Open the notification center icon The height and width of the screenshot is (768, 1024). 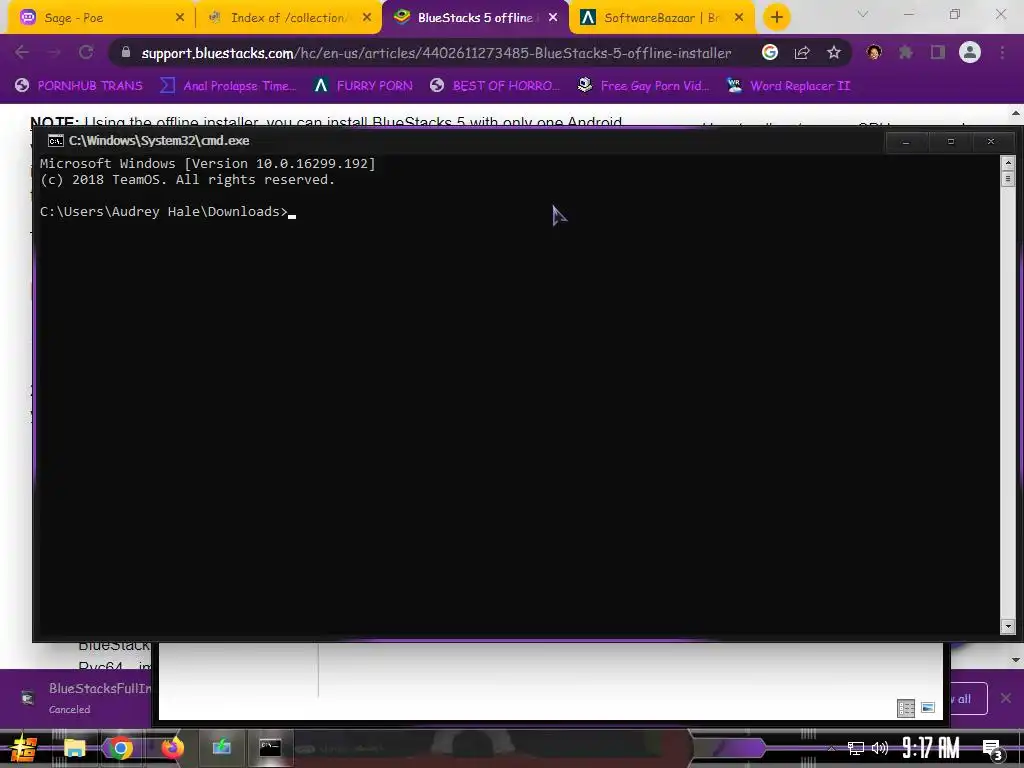[993, 749]
